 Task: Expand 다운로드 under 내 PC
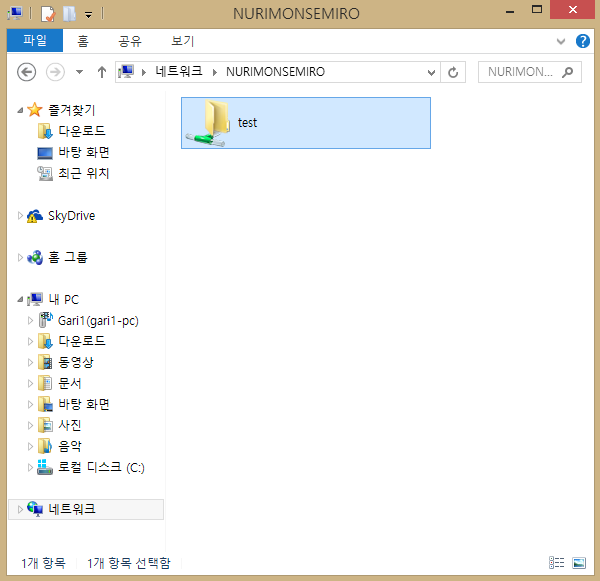30,341
